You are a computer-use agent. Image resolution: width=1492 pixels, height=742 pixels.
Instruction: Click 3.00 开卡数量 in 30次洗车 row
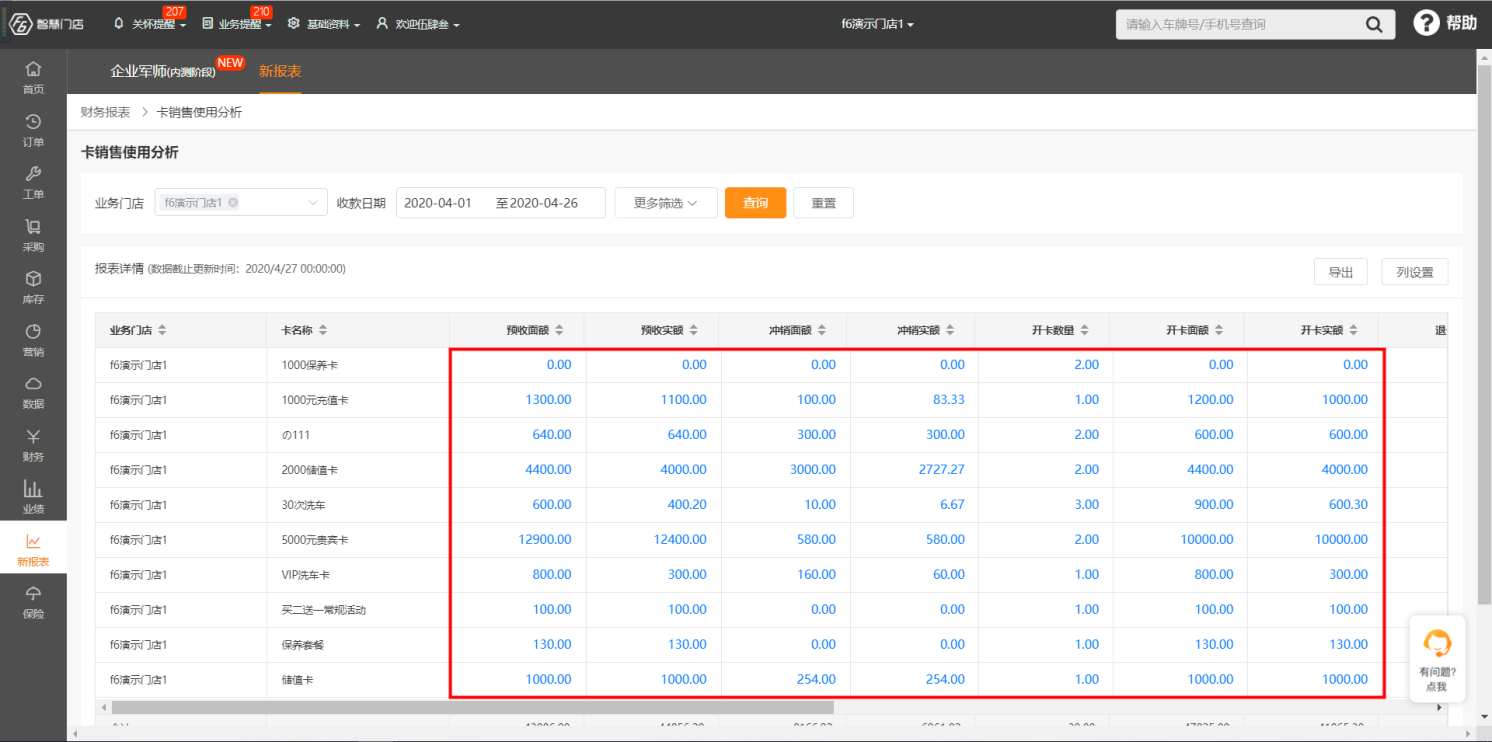click(x=1087, y=505)
